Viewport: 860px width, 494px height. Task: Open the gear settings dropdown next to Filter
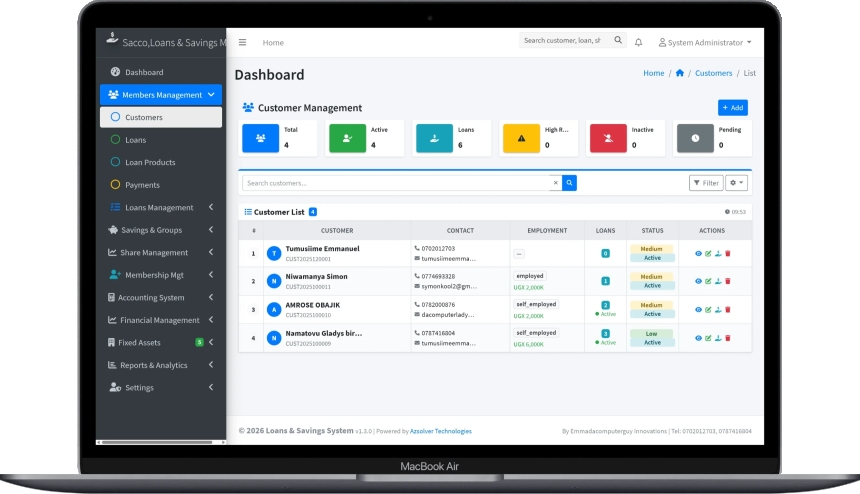click(x=737, y=183)
